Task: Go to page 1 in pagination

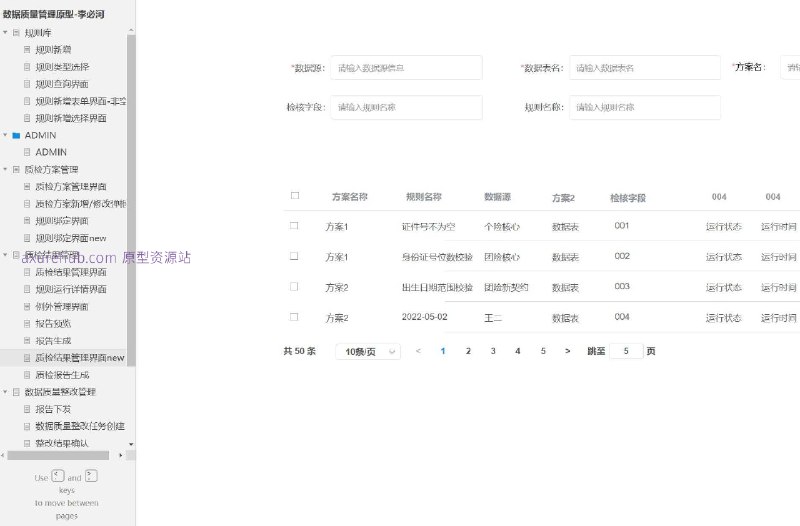Action: [443, 351]
